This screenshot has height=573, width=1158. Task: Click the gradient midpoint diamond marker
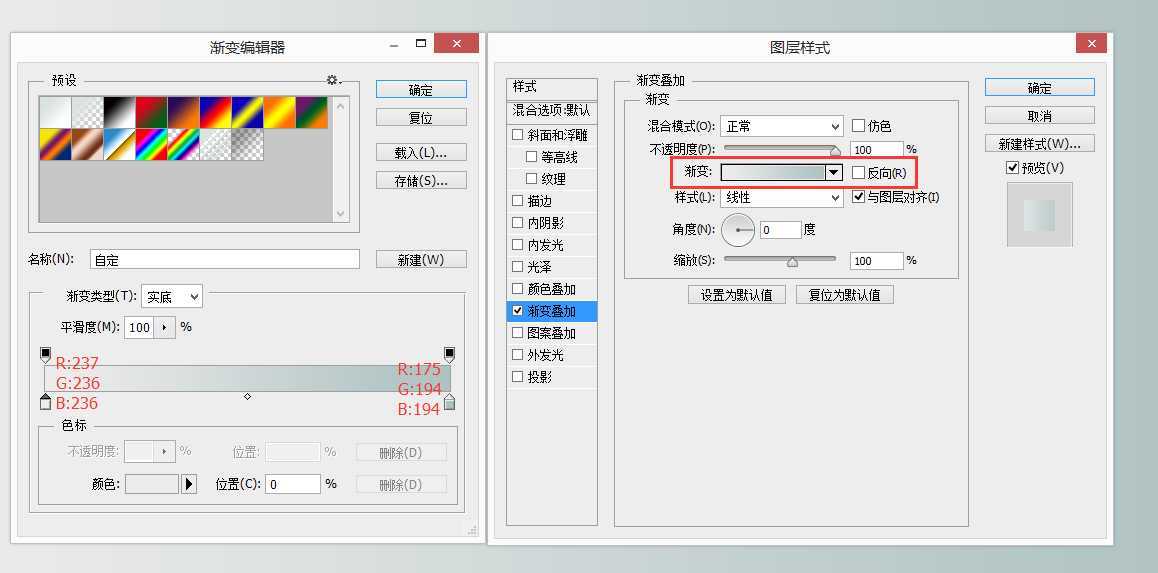(247, 397)
